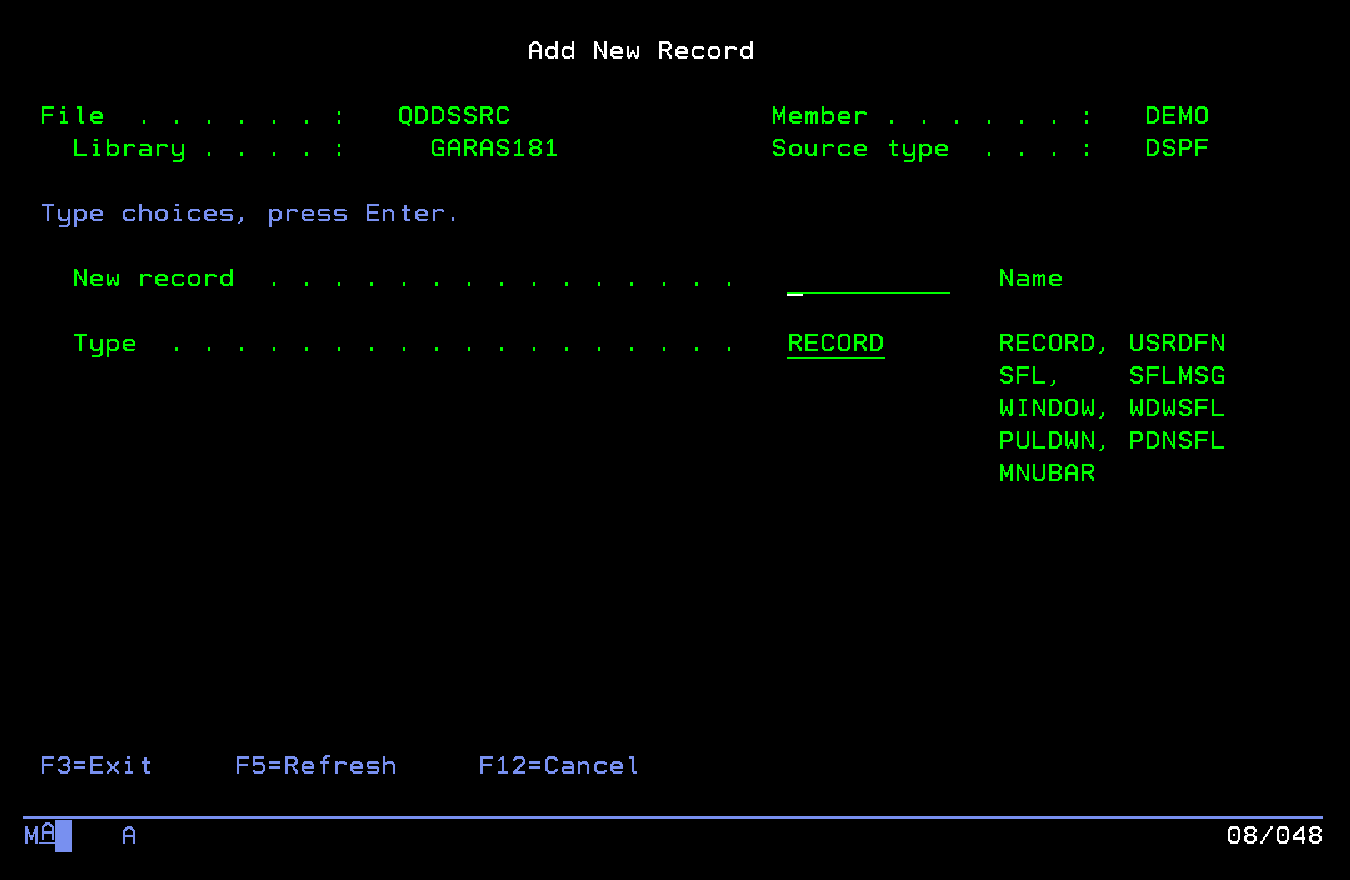Click the cursor position indicator 08/048
The height and width of the screenshot is (880, 1350).
[x=1274, y=835]
